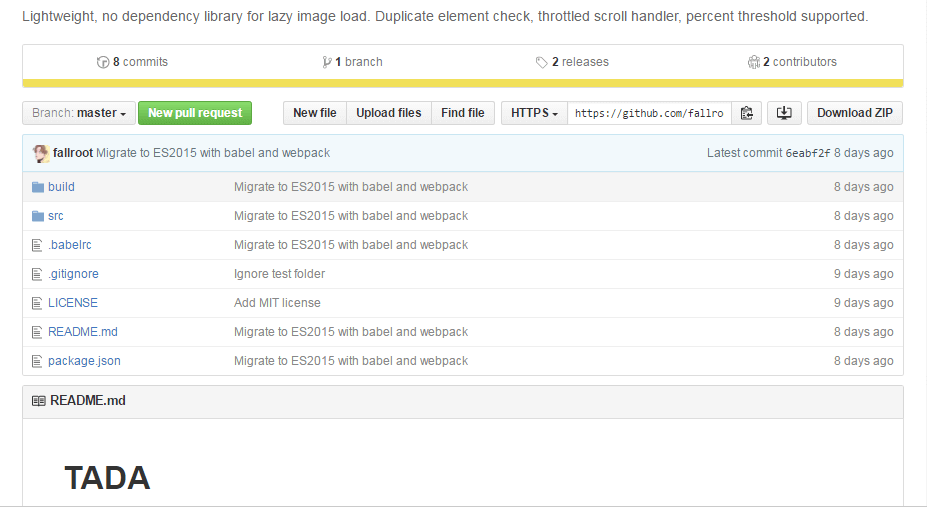Click the README.md panel header title
This screenshot has width=927, height=507.
pyautogui.click(x=87, y=401)
